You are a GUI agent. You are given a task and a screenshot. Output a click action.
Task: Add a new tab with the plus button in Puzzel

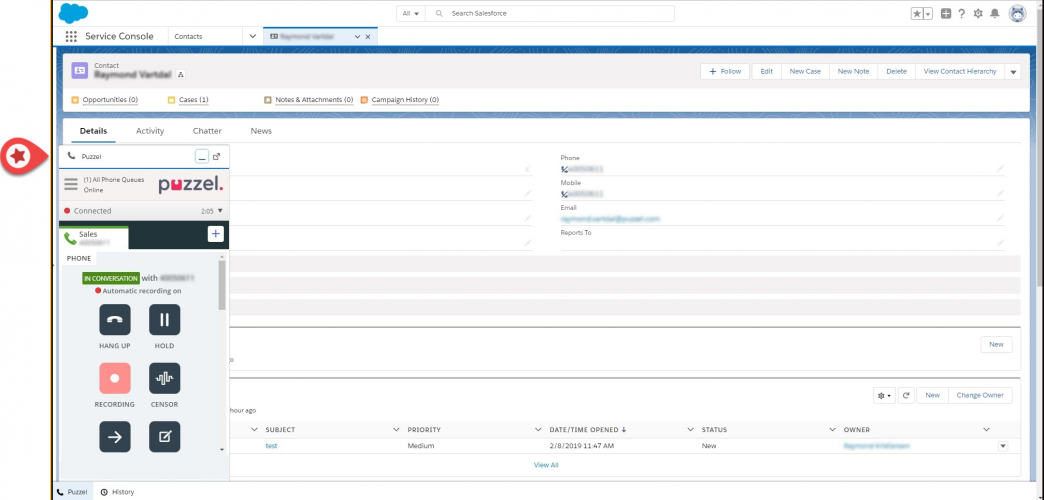[x=215, y=234]
